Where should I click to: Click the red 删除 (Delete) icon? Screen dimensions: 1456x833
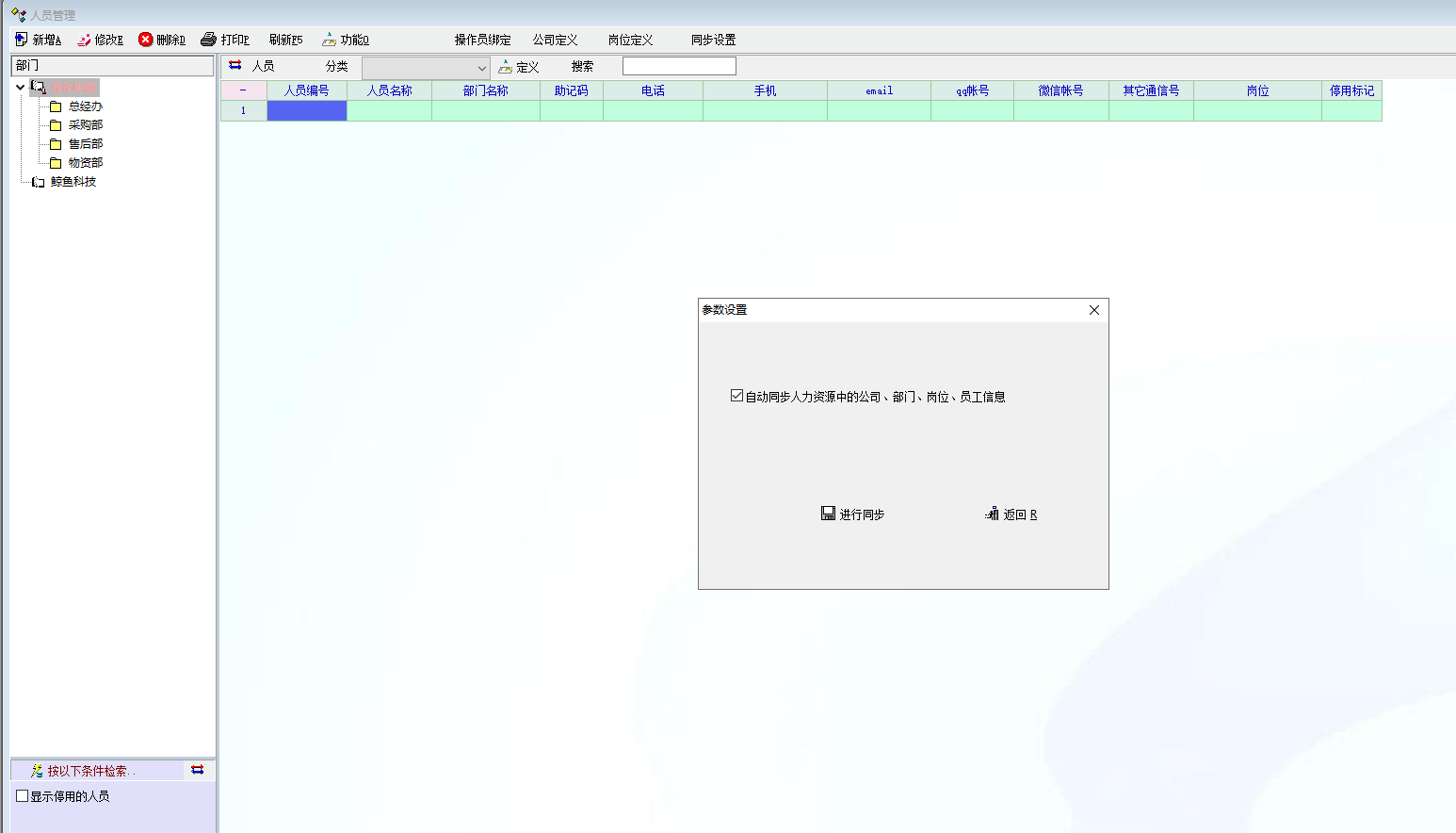(x=145, y=40)
